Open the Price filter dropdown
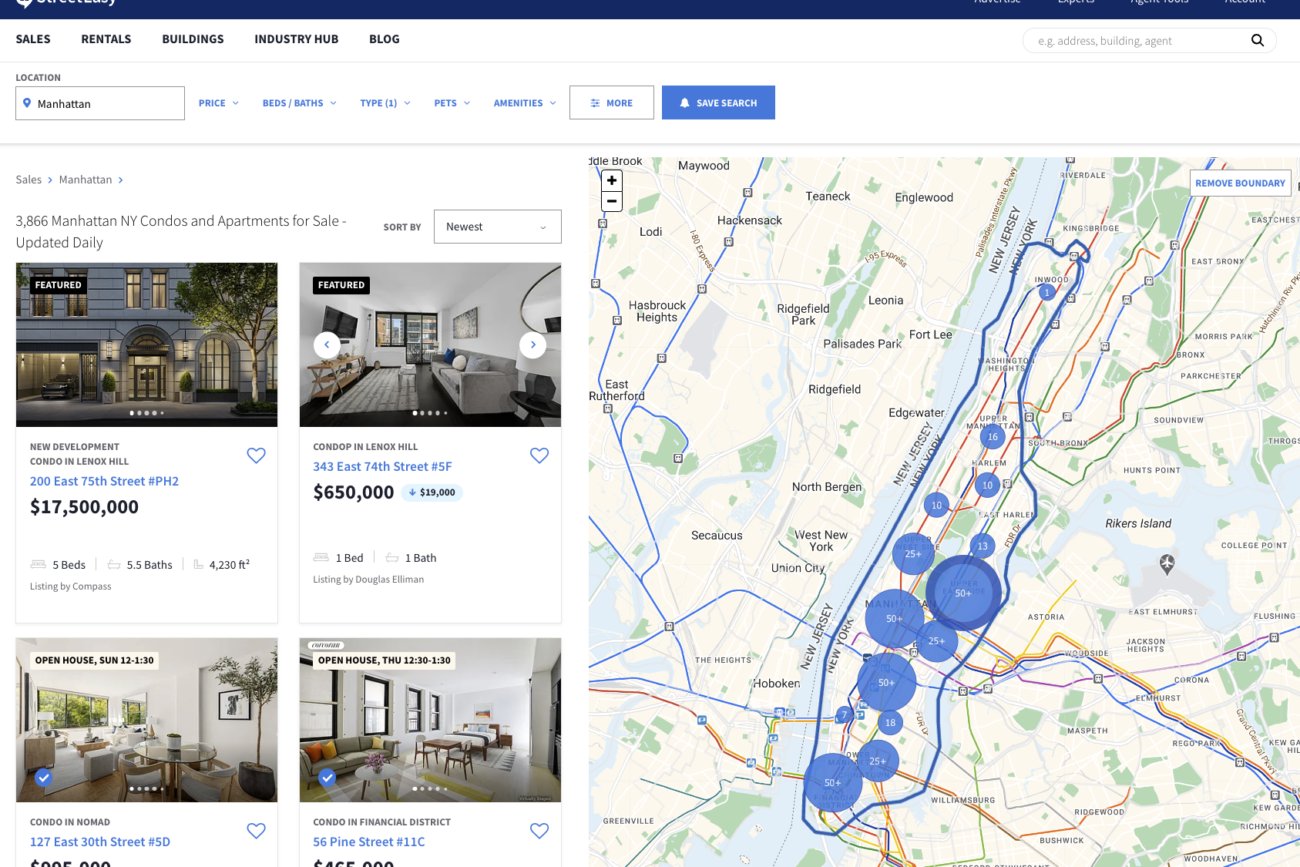1300x867 pixels. pyautogui.click(x=218, y=103)
